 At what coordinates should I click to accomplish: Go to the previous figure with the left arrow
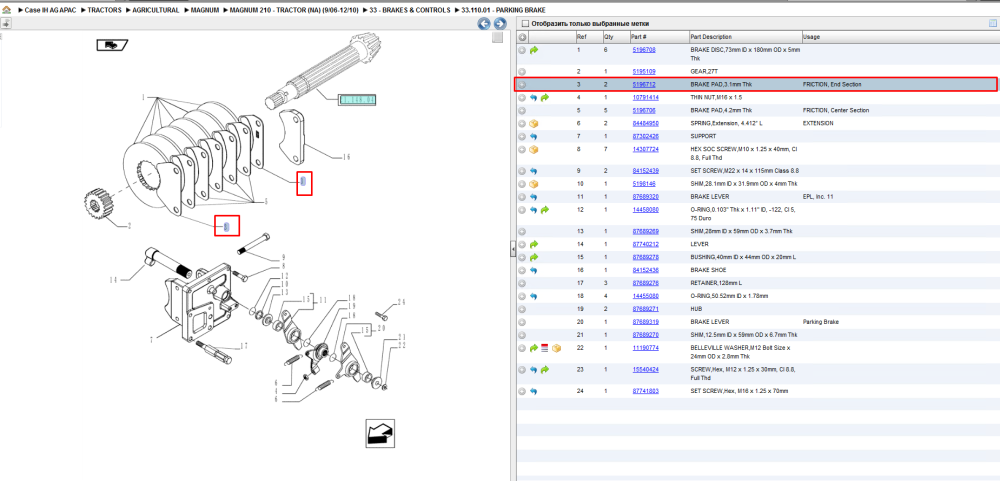[x=484, y=24]
